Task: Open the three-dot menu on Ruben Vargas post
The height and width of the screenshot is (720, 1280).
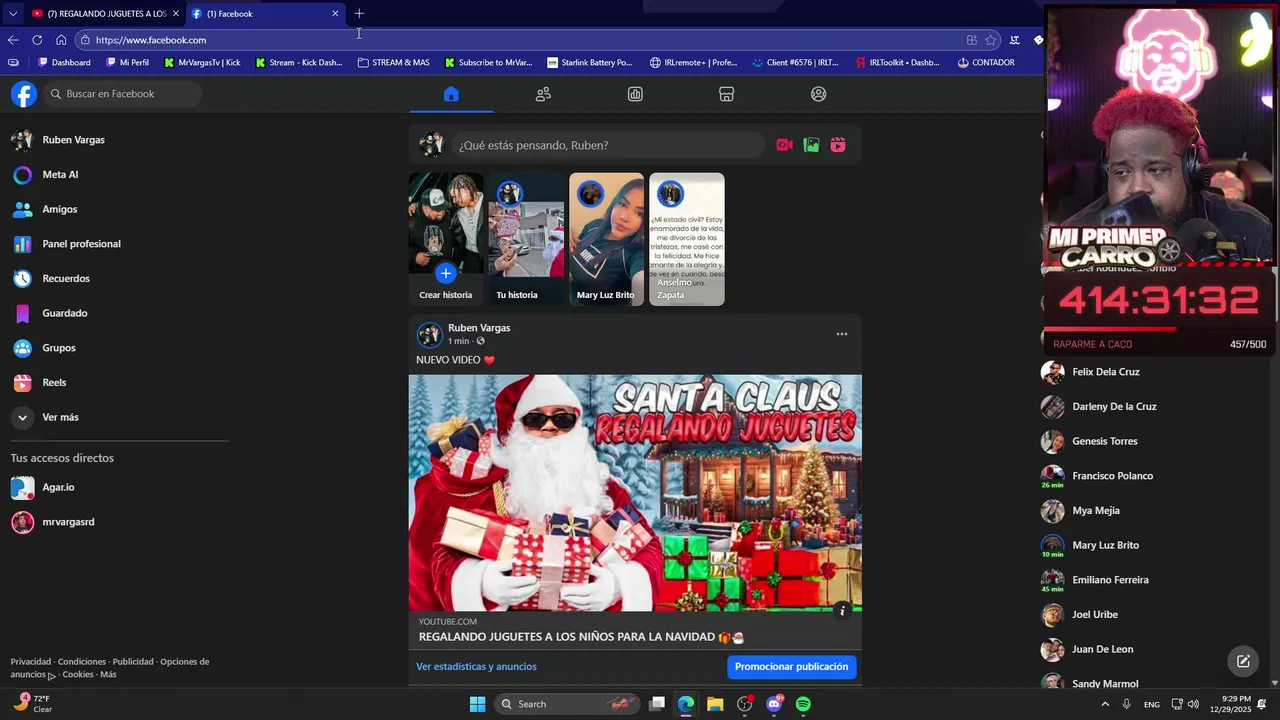Action: [842, 334]
